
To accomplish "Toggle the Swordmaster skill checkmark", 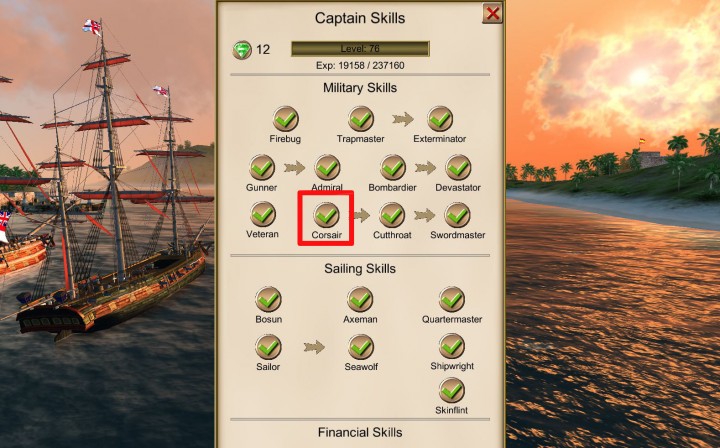I will [457, 215].
